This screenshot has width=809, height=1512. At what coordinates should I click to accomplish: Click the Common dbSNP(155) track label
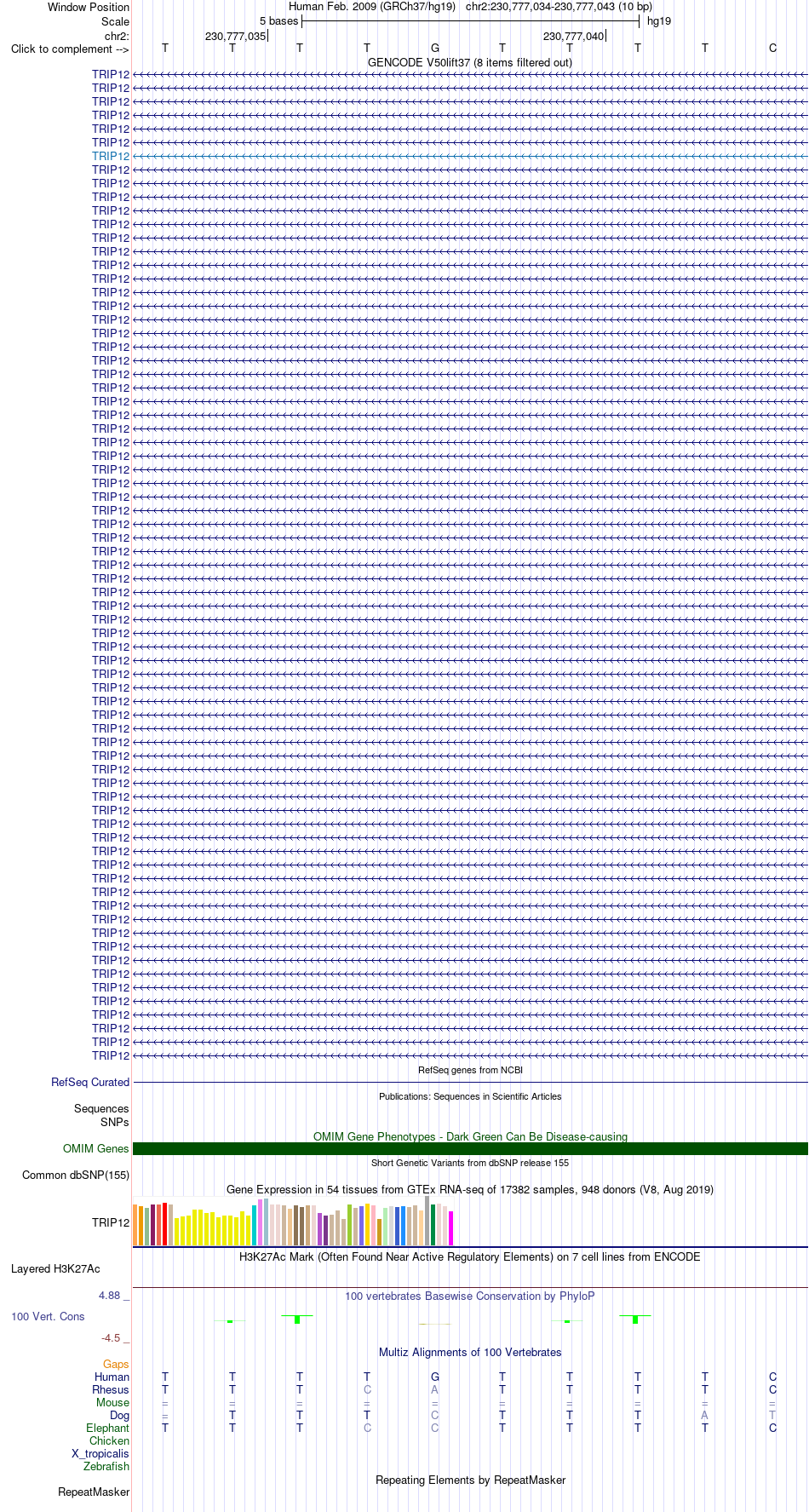(x=76, y=1175)
